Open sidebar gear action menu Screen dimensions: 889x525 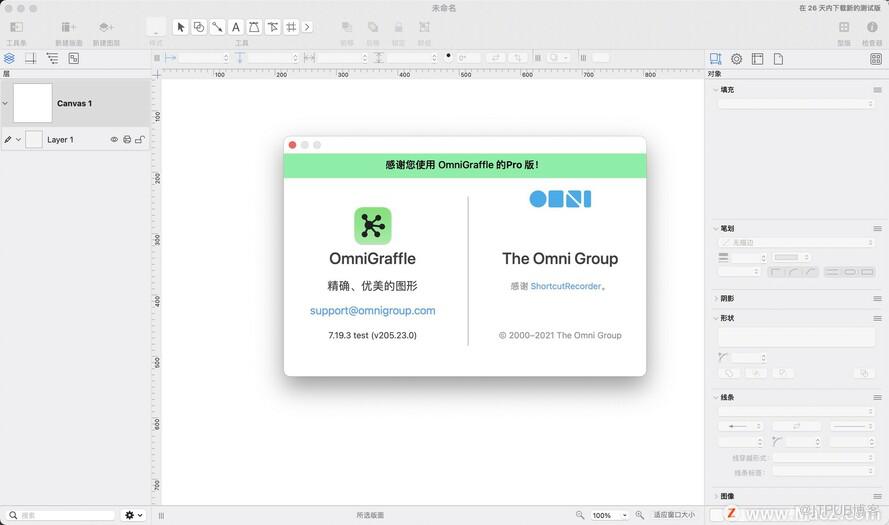coord(134,515)
